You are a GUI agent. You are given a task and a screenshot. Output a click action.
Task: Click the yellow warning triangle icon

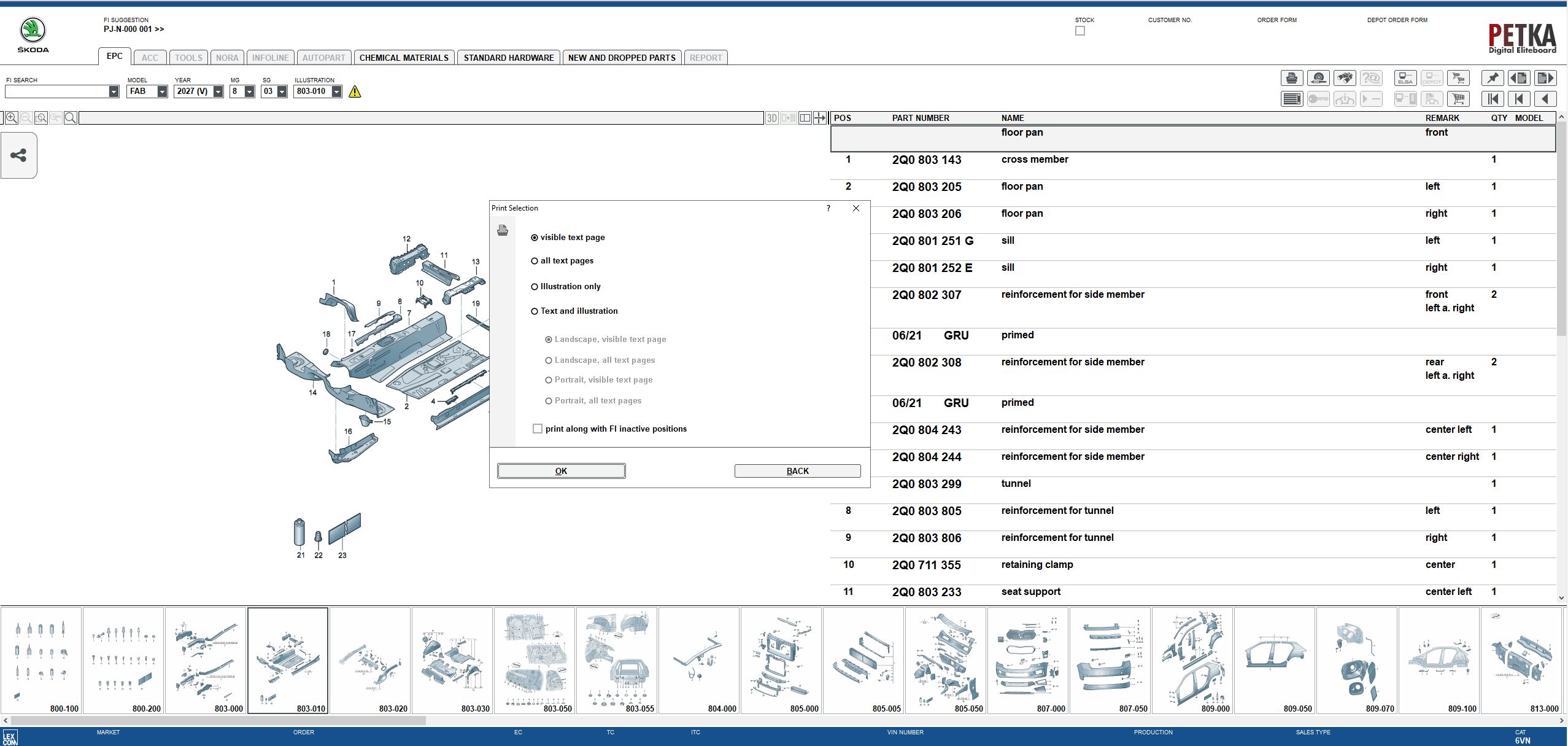tap(355, 91)
